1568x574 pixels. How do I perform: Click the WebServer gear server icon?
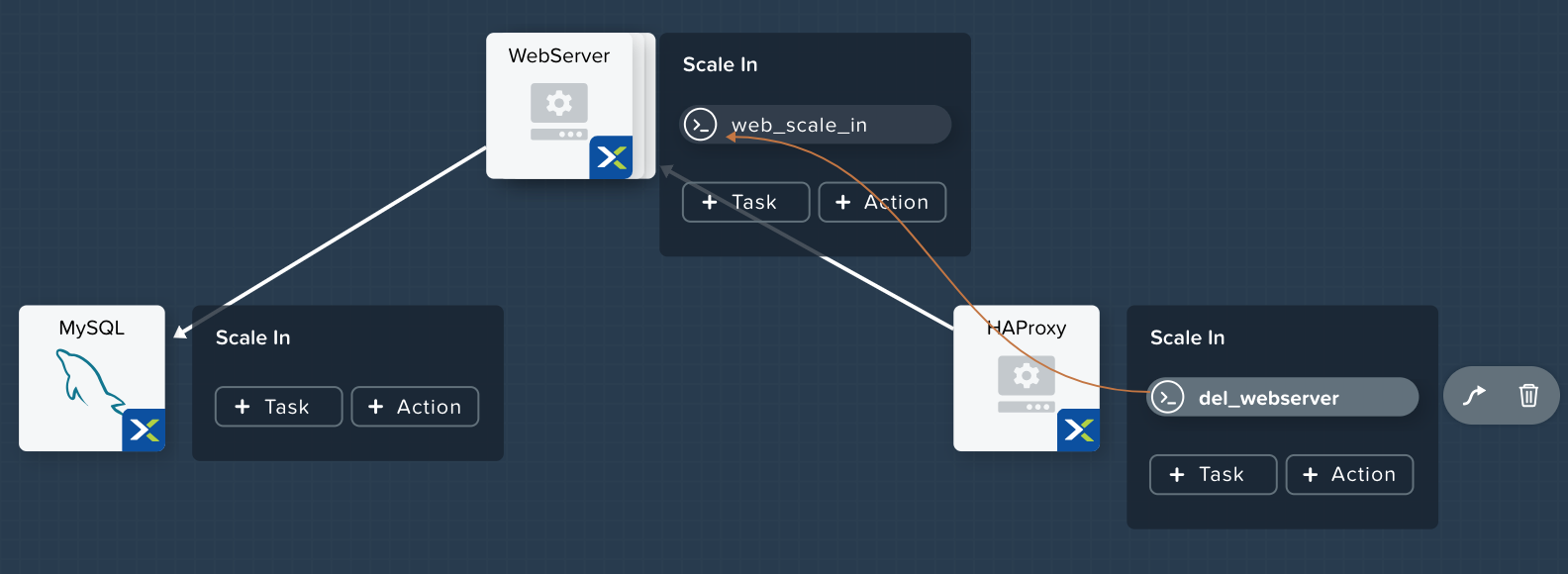coord(559,112)
